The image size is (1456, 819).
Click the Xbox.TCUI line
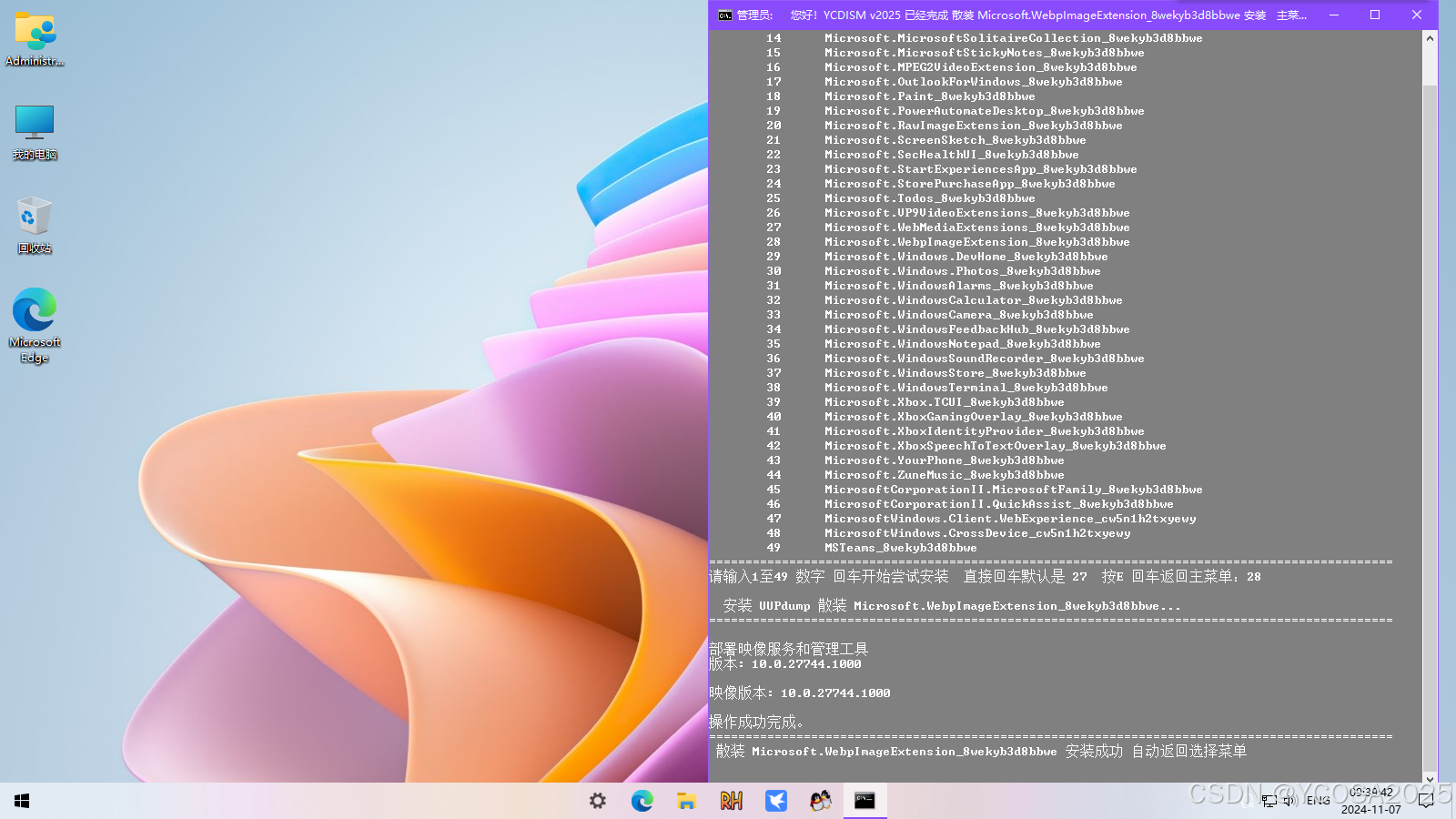[915, 402]
